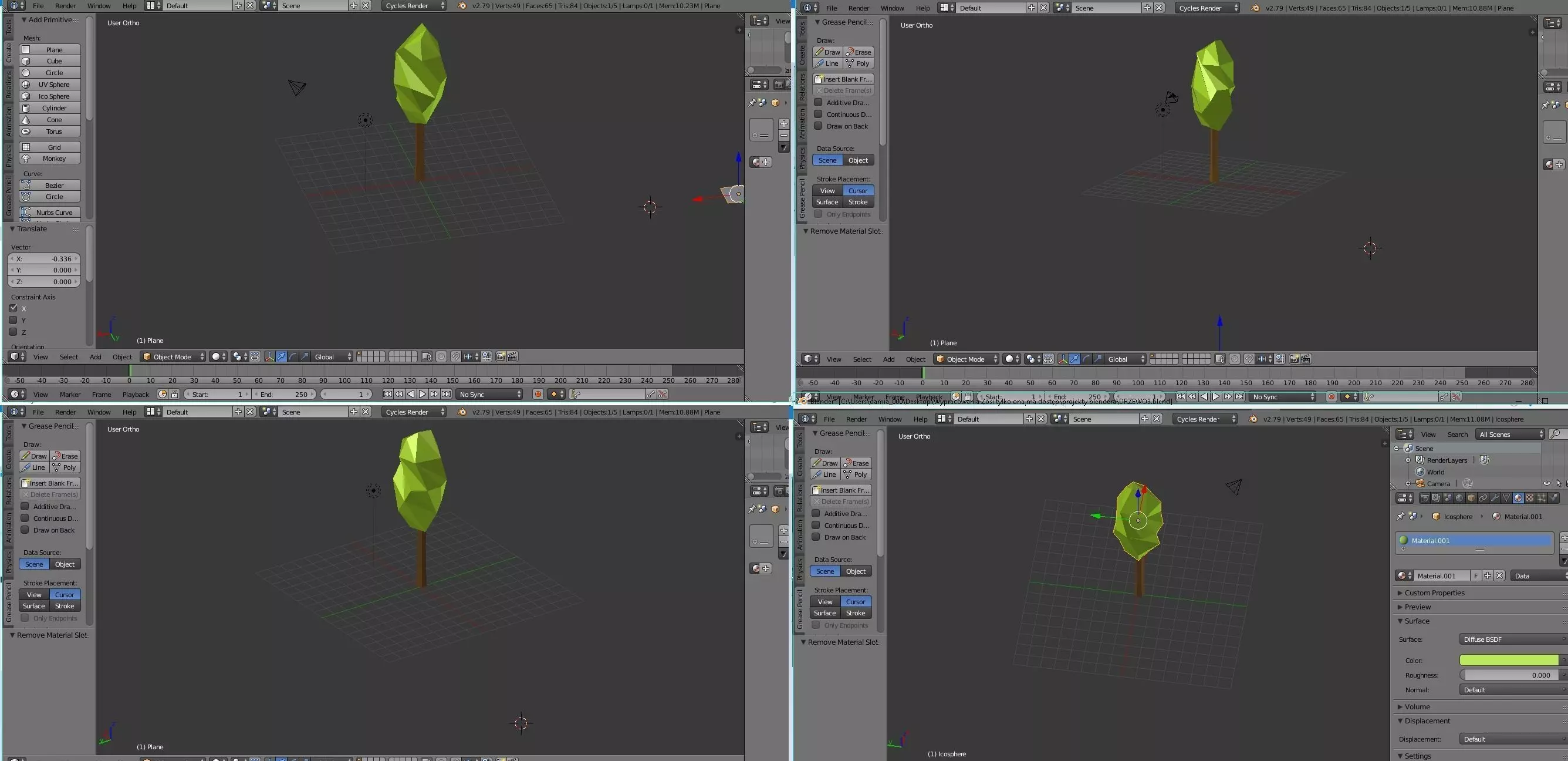The width and height of the screenshot is (1568, 761).
Task: Open Object Mode dropdown in top-left window
Action: (x=173, y=357)
